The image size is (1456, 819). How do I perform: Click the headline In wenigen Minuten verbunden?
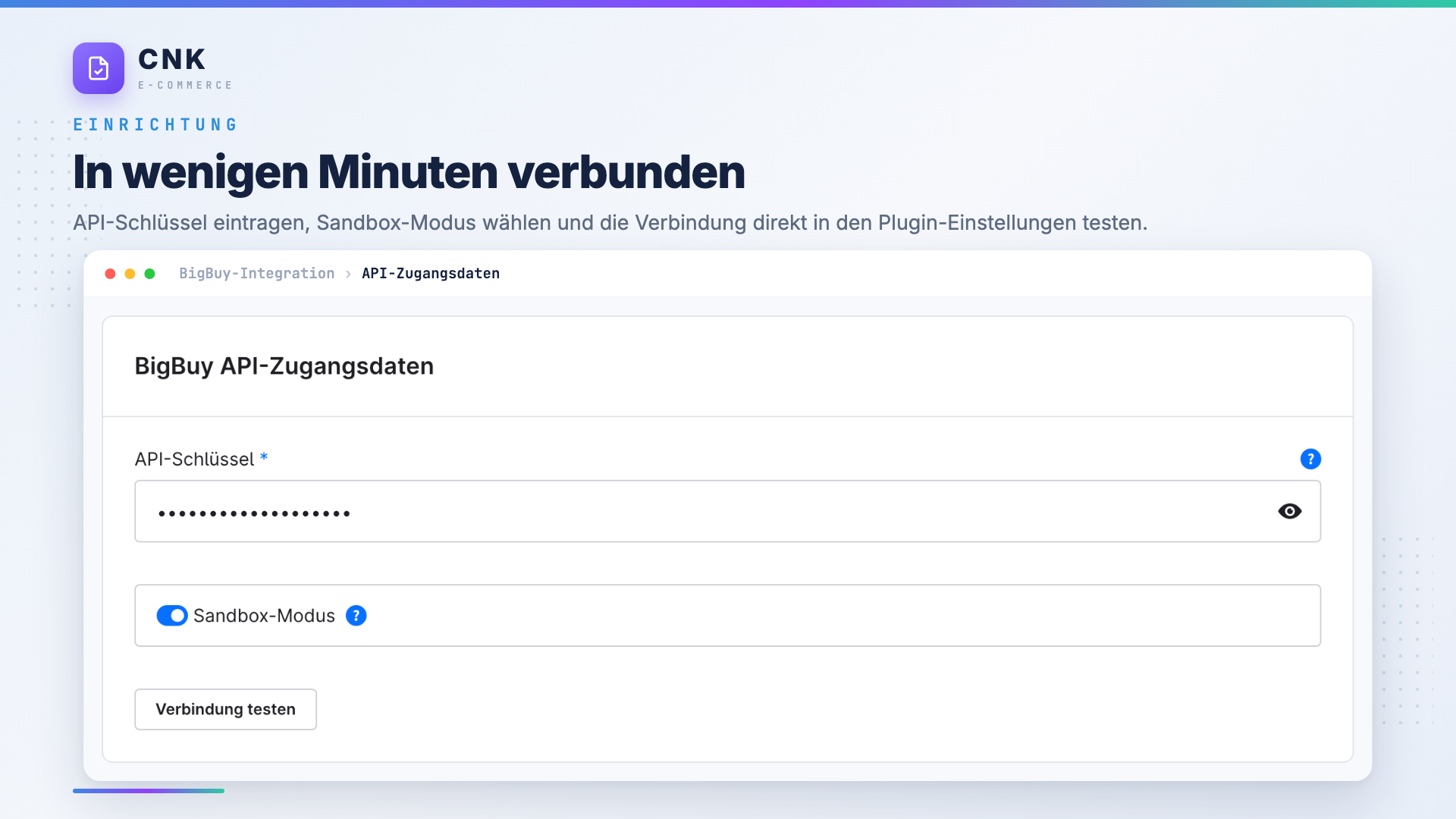click(x=409, y=172)
